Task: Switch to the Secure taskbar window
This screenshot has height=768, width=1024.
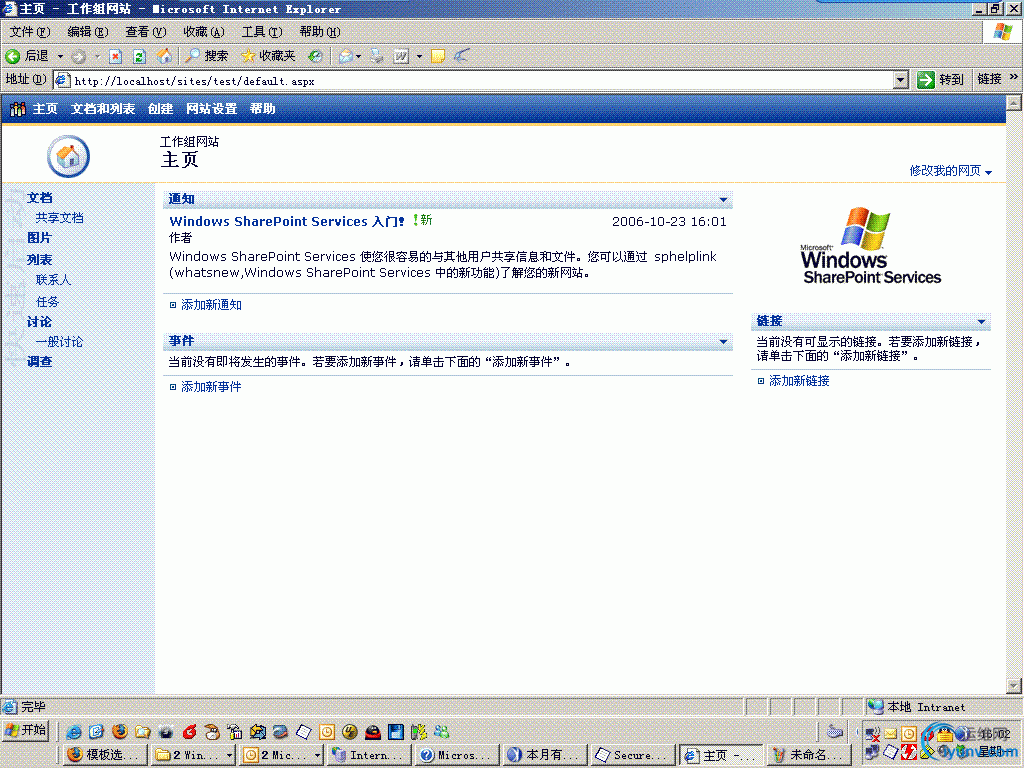Action: pyautogui.click(x=633, y=755)
